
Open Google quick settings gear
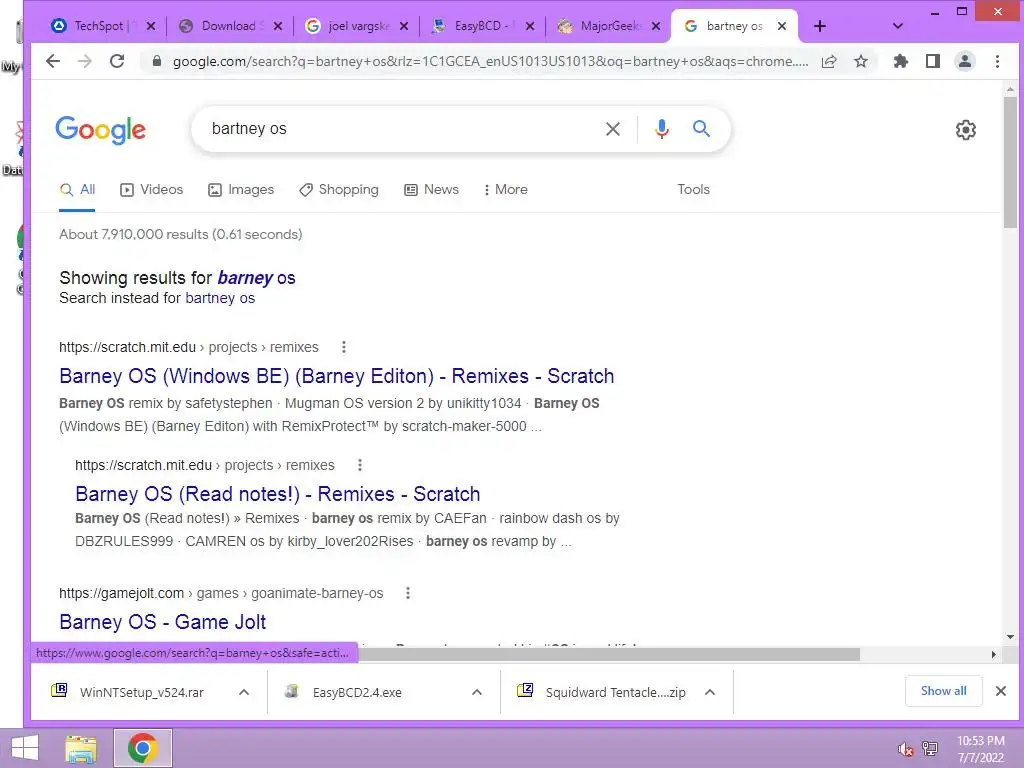[966, 129]
